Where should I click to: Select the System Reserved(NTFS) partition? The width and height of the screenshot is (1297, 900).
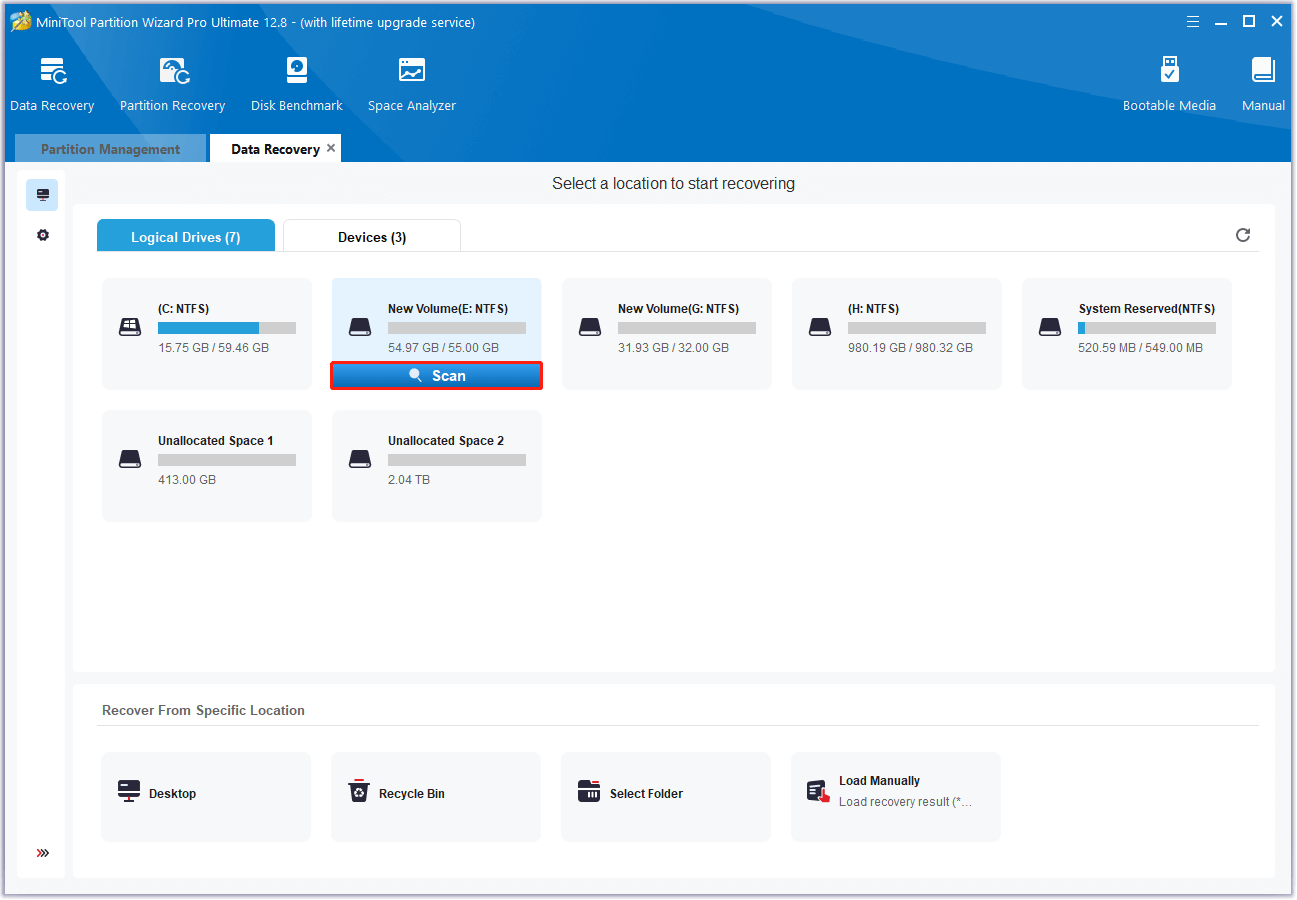pyautogui.click(x=1127, y=334)
